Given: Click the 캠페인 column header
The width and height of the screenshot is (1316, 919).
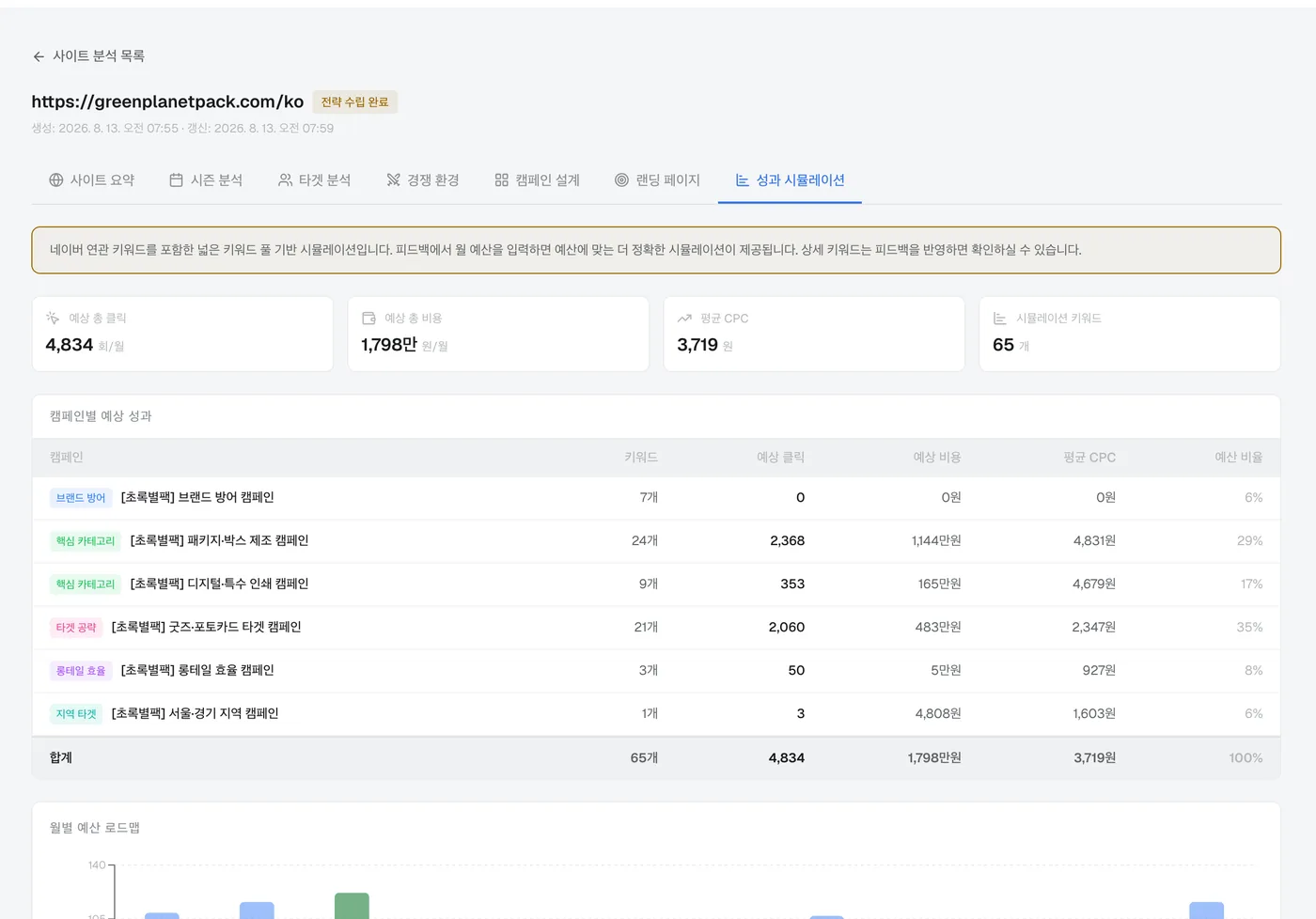Looking at the screenshot, I should (x=67, y=458).
